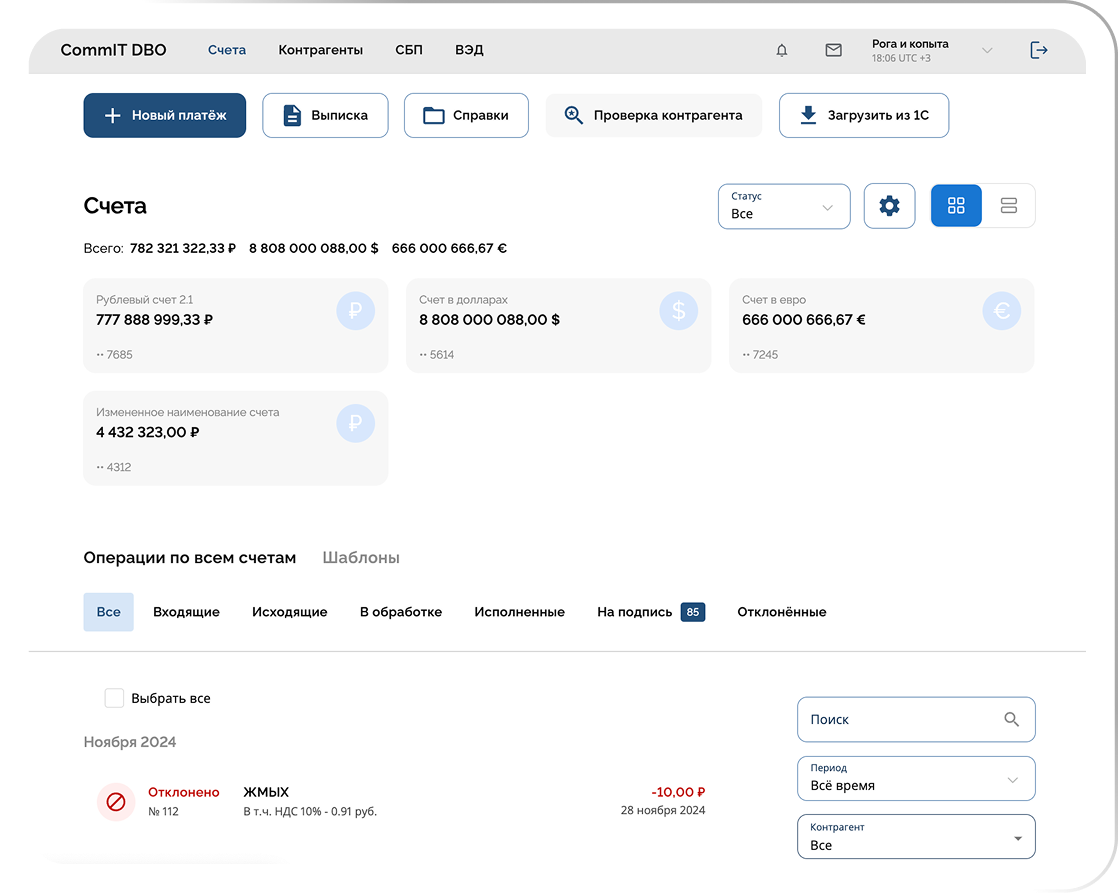
Task: Open Контрагенты in top navigation
Action: 320,50
